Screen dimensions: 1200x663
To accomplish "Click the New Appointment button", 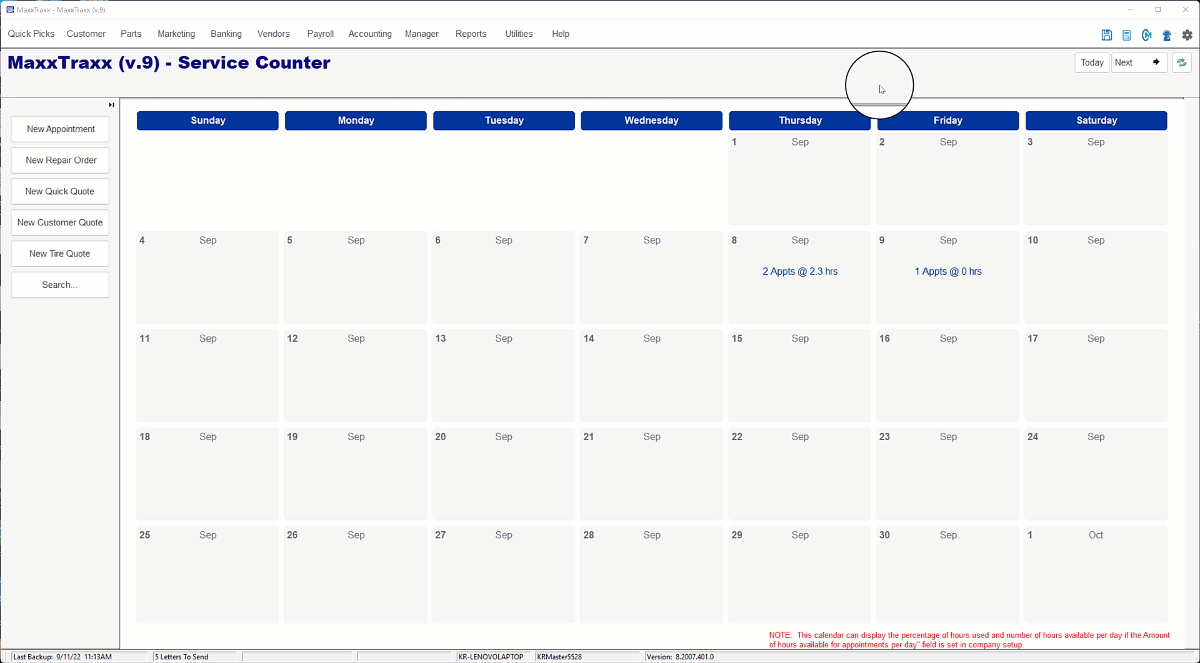I will [x=60, y=129].
